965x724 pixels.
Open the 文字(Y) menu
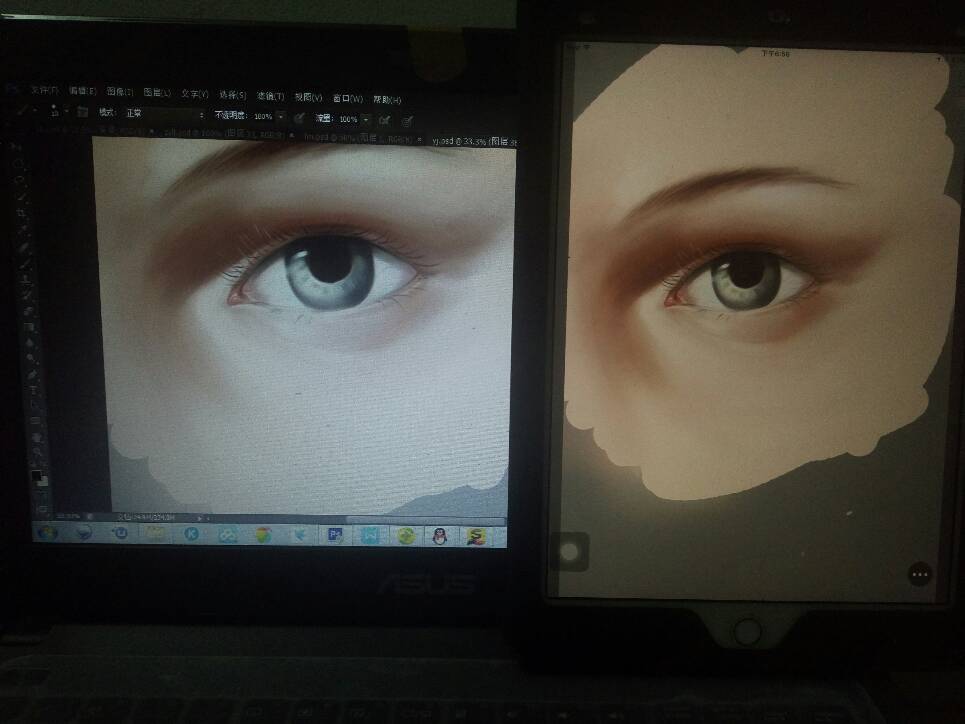pyautogui.click(x=194, y=93)
